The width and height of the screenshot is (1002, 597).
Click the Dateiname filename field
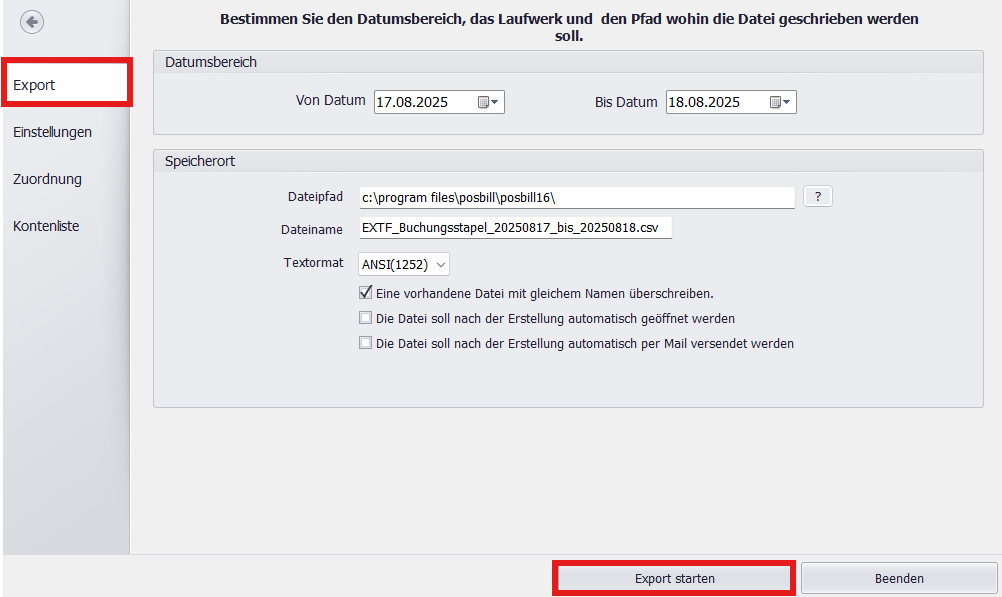click(x=515, y=228)
